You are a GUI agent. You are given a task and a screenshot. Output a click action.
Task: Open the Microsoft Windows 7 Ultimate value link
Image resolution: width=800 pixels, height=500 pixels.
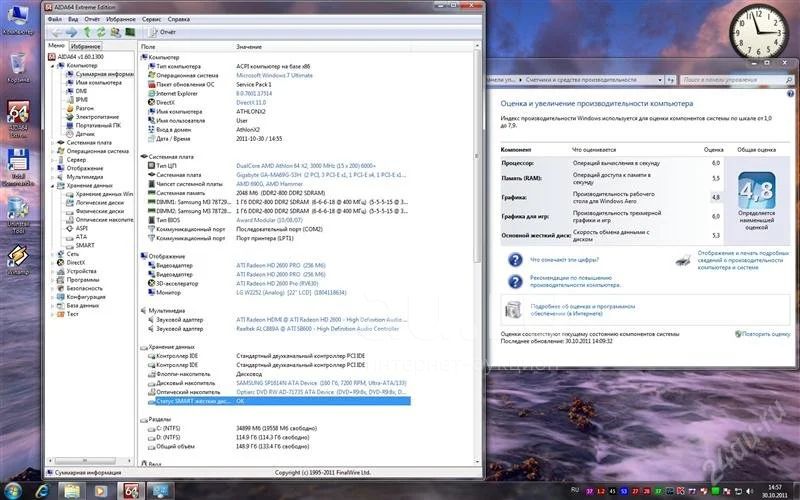pos(274,76)
